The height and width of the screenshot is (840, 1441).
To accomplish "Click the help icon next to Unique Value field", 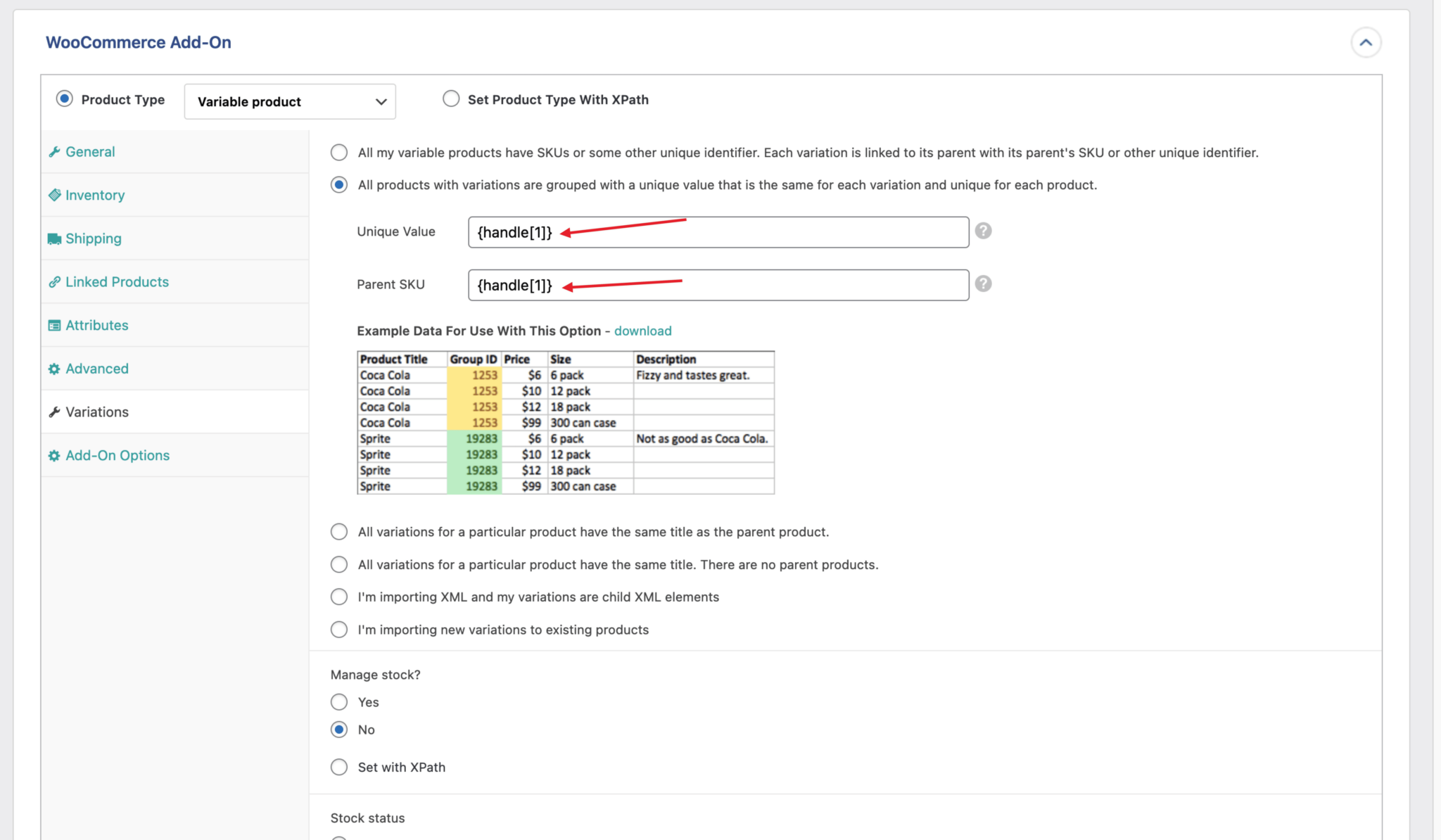I will (983, 231).
